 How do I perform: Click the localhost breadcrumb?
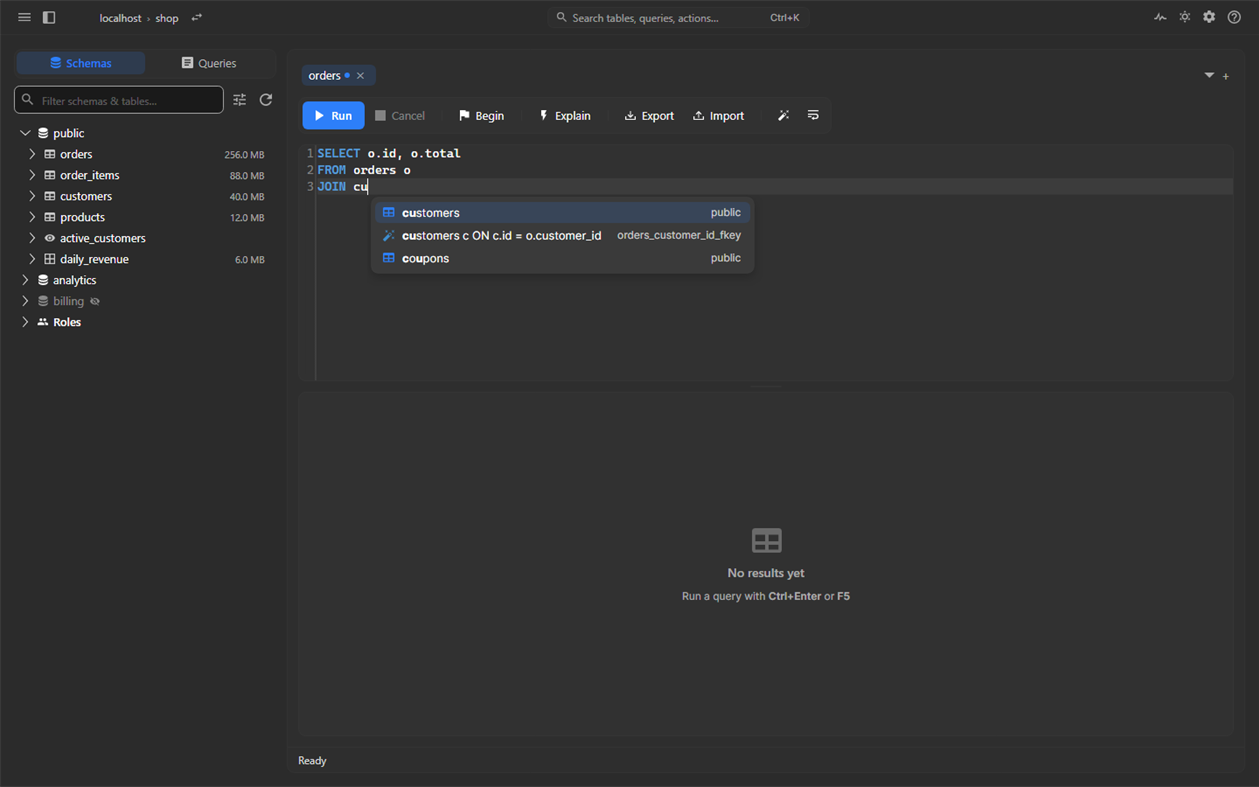(x=120, y=18)
